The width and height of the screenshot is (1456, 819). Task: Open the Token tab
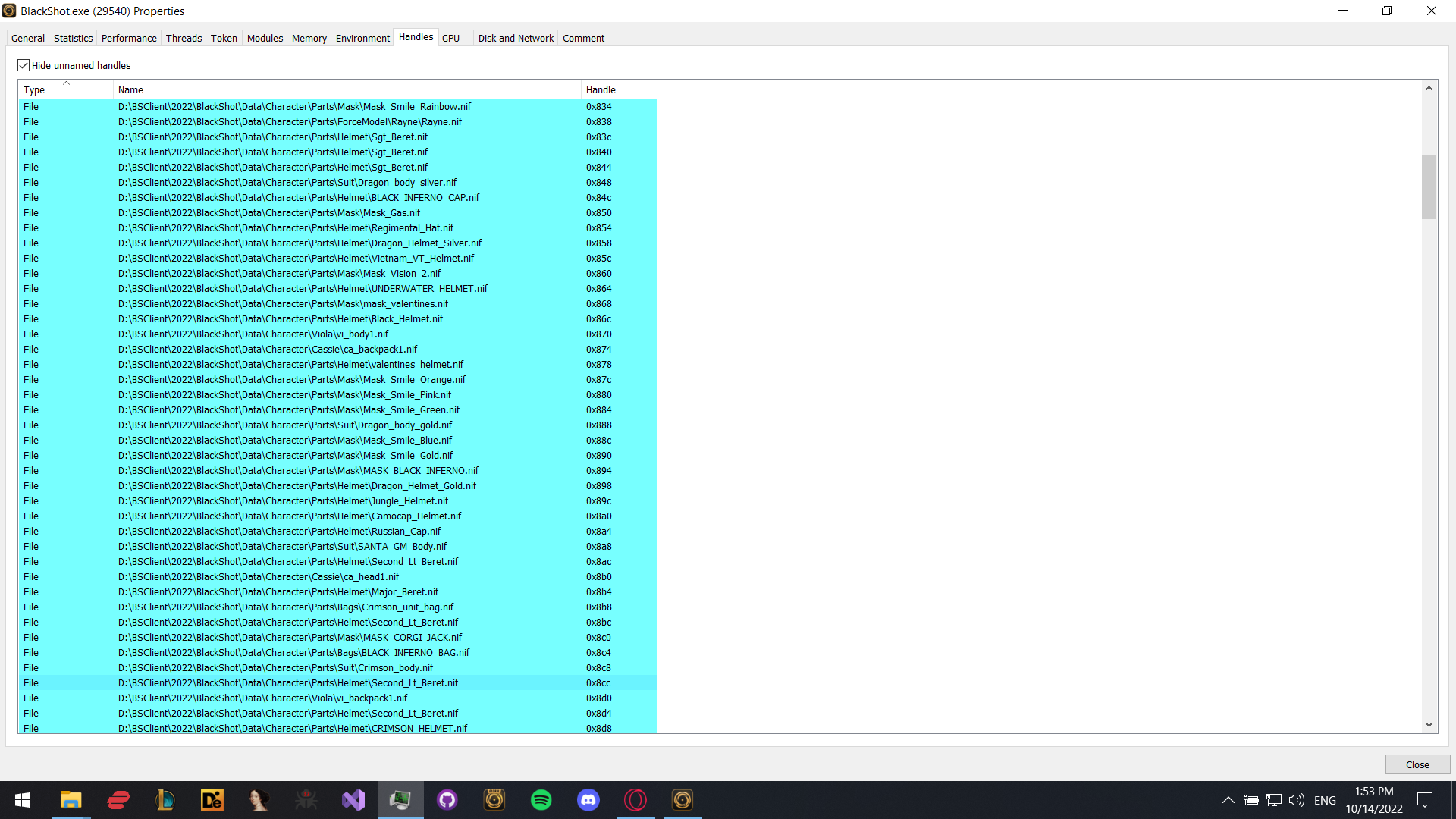[224, 38]
